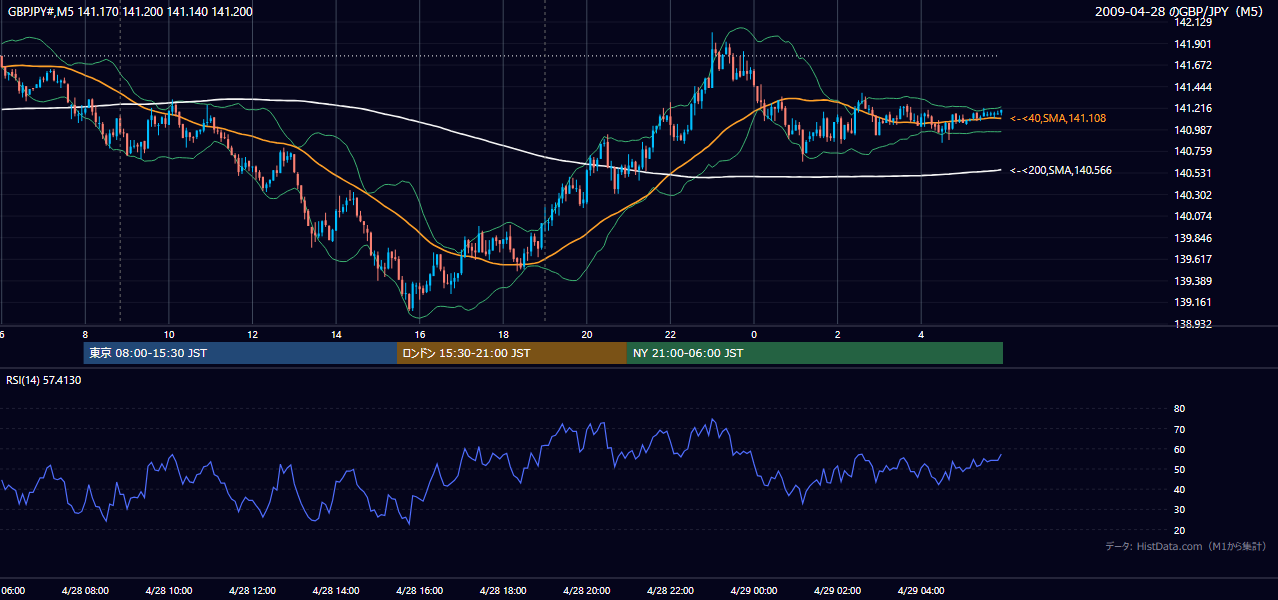Click the 4/28 16:00 time label
The width and height of the screenshot is (1278, 600).
[x=420, y=590]
